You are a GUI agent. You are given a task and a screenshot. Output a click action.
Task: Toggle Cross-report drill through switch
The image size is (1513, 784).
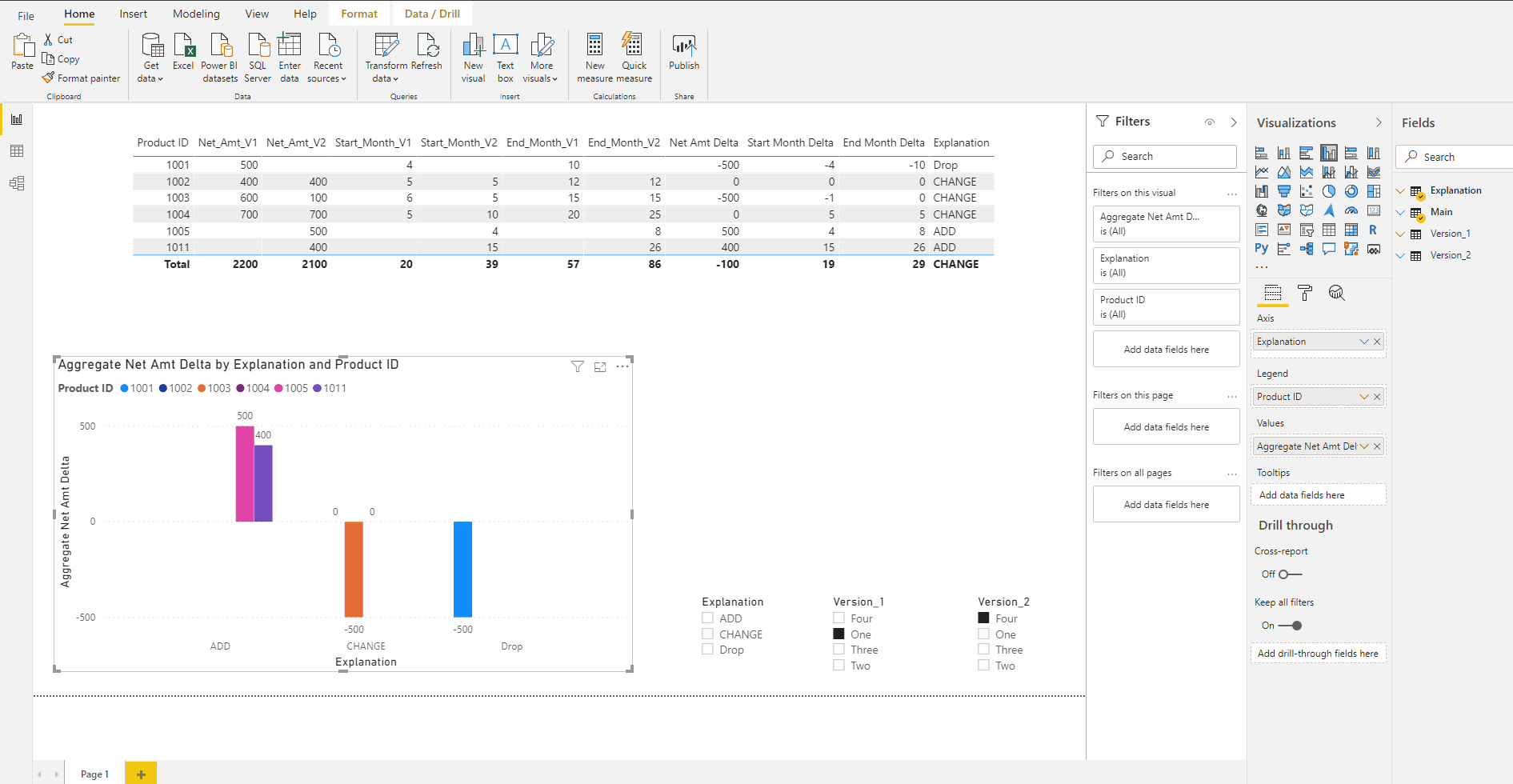coord(1290,574)
